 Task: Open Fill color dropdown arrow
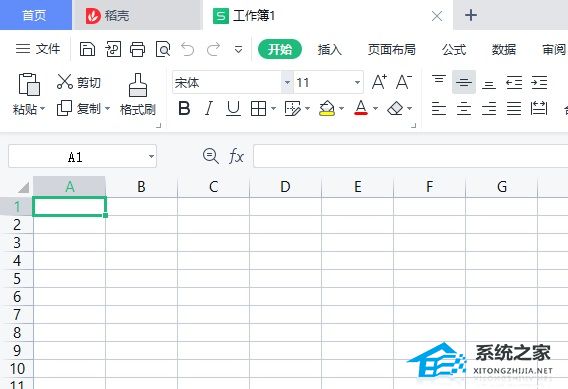click(x=341, y=108)
